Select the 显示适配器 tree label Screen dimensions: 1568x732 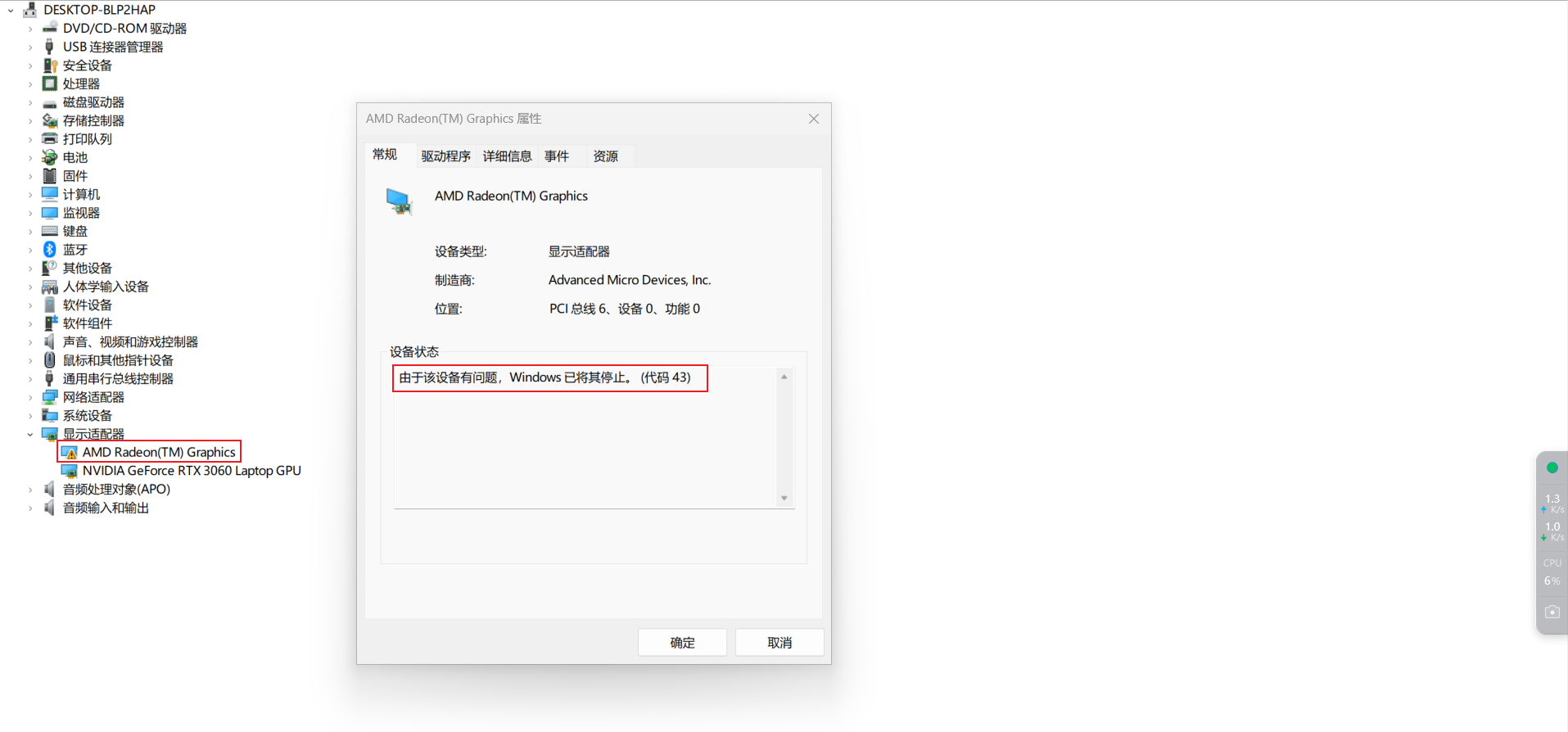[x=93, y=434]
